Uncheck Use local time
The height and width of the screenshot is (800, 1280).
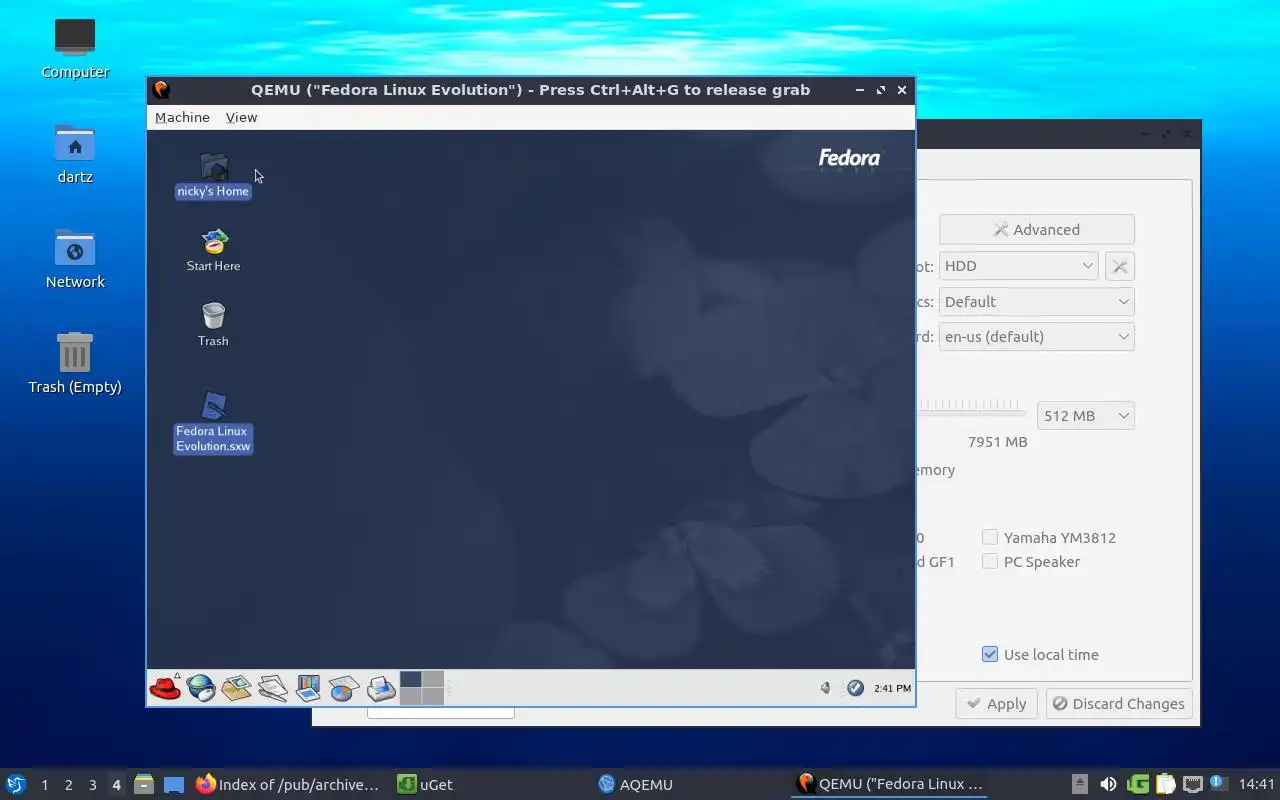pos(990,654)
